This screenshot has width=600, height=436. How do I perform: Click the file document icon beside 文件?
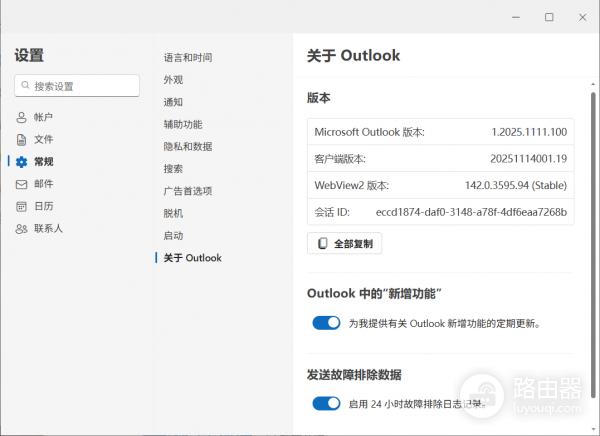pos(21,140)
